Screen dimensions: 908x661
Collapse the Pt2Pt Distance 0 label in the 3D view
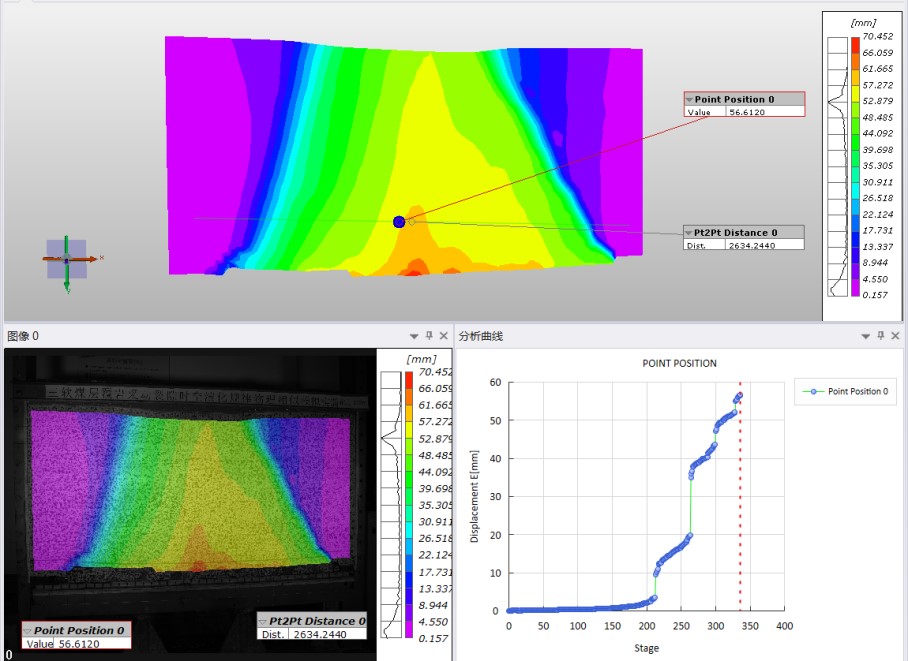(x=690, y=233)
